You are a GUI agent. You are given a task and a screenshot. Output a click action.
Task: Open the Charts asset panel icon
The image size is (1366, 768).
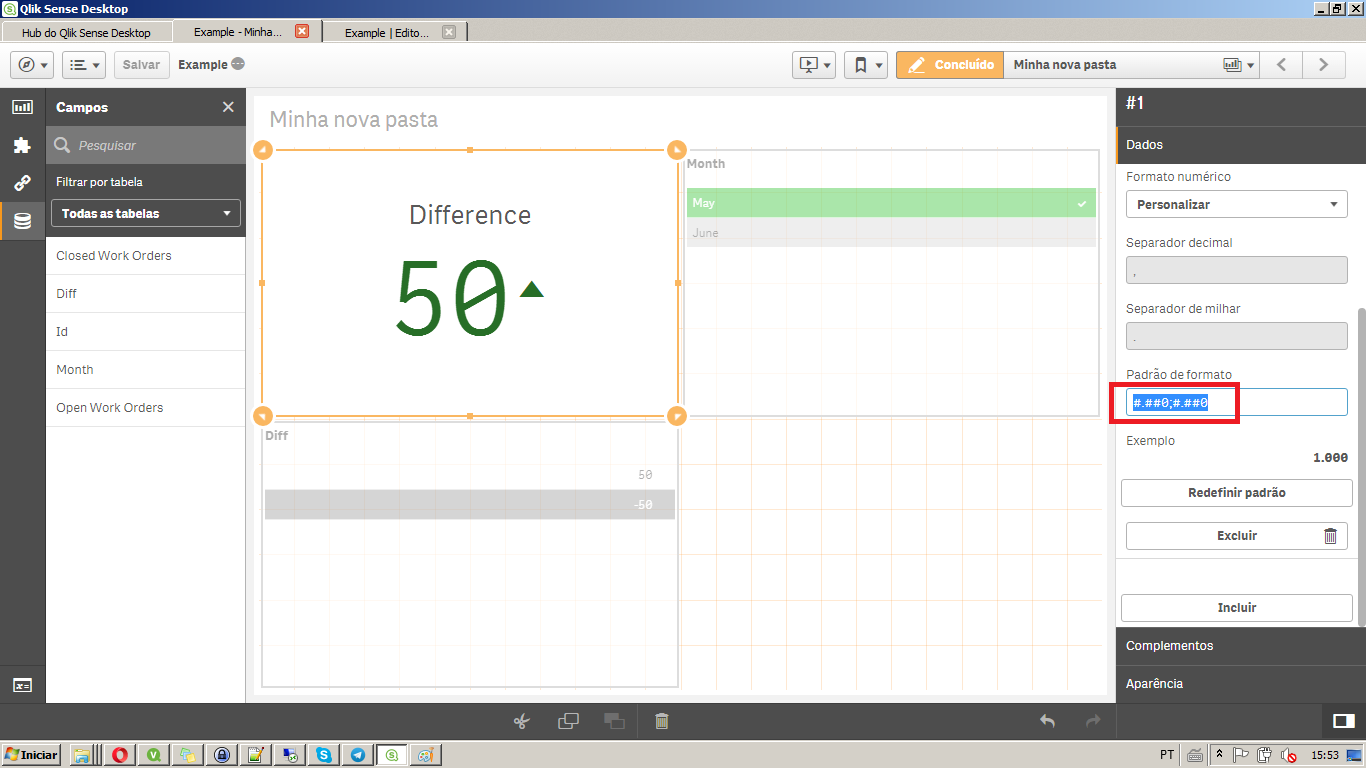point(22,107)
